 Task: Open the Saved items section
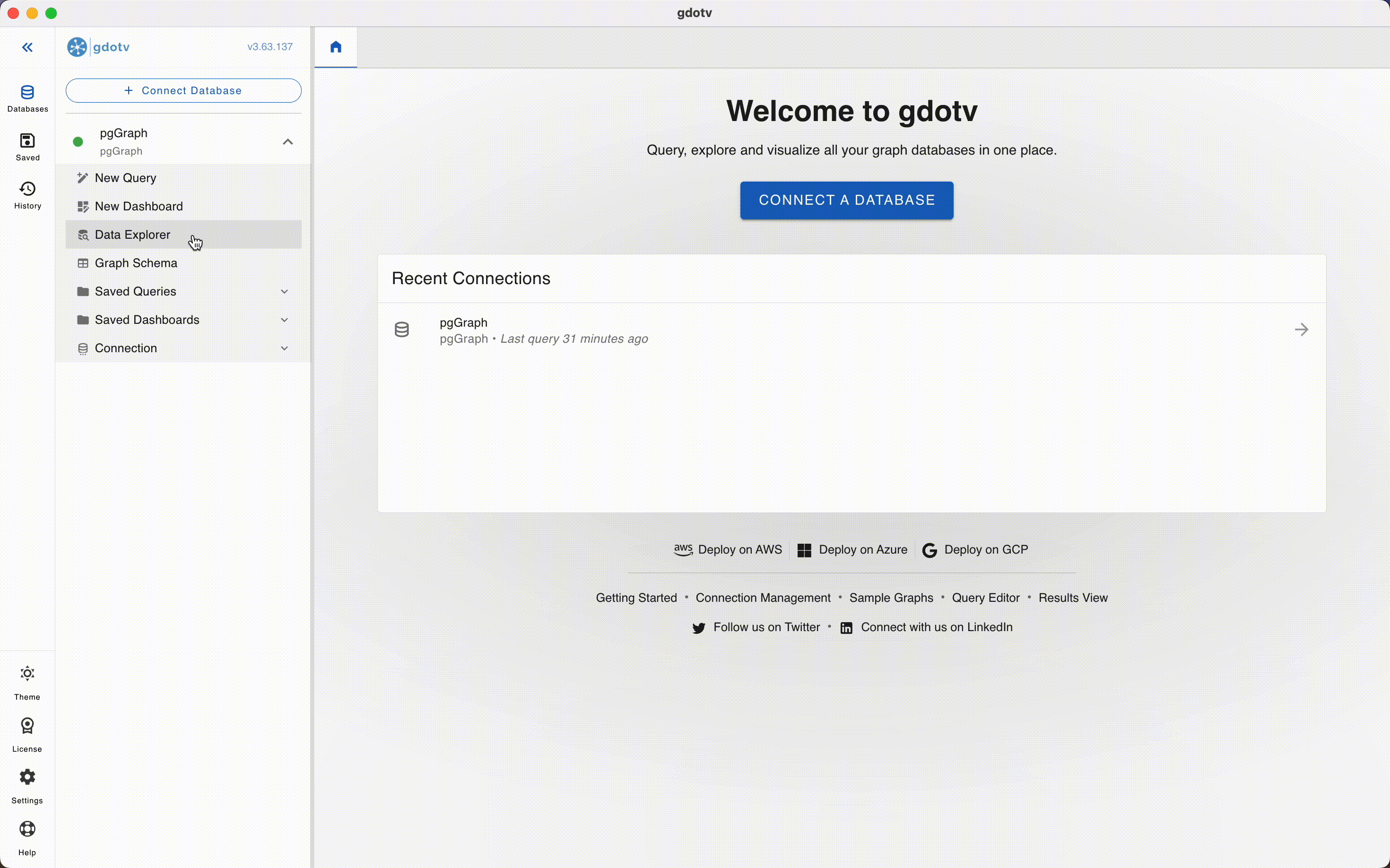tap(27, 147)
